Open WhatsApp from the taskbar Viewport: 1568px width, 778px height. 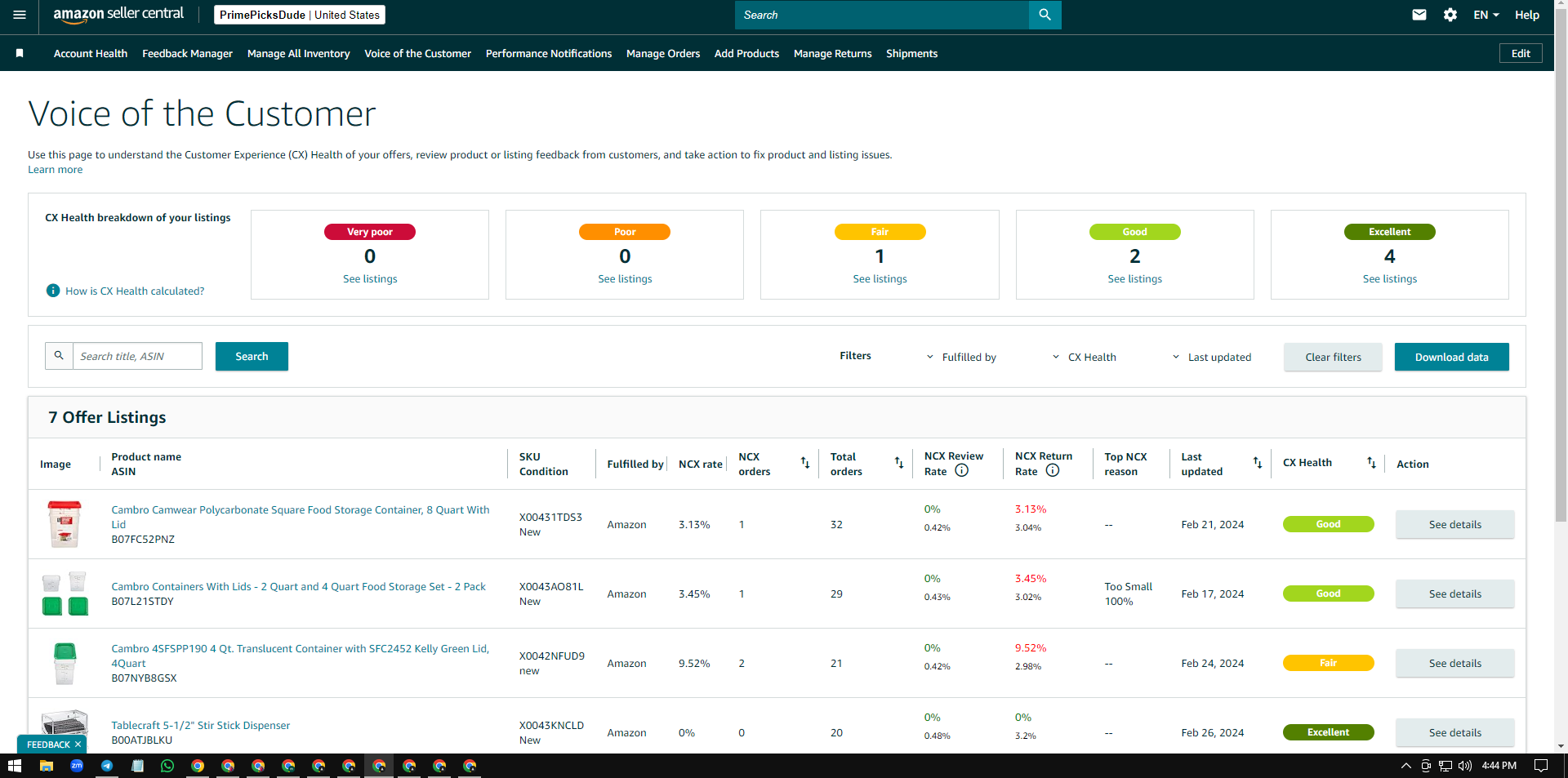click(167, 766)
